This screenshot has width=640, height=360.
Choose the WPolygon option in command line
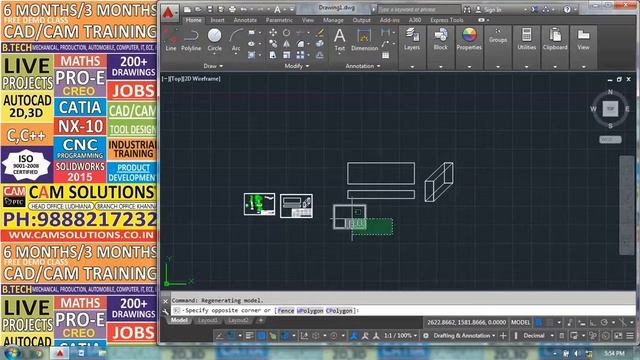pos(310,311)
